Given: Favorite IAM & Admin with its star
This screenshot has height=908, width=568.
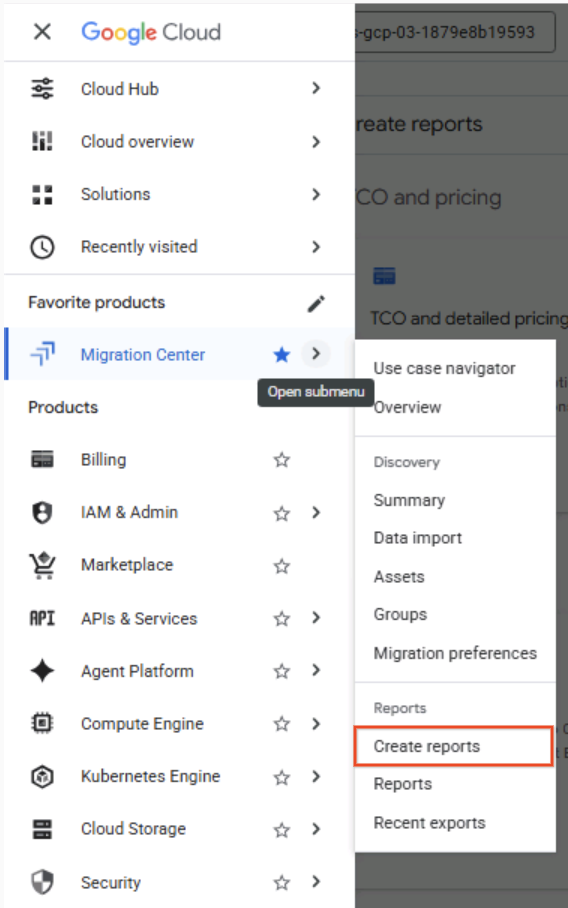Looking at the screenshot, I should (282, 513).
